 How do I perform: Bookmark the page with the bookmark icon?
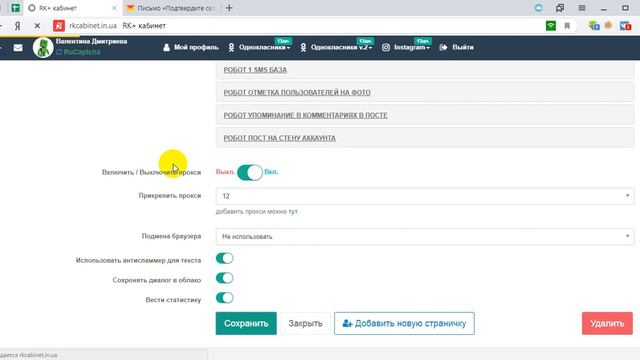567,26
